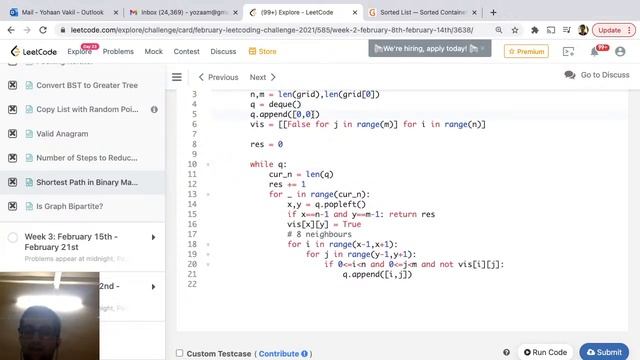This screenshot has width=640, height=360.
Task: Click the Go to Discuss chat bubbles icon
Action: click(x=570, y=75)
